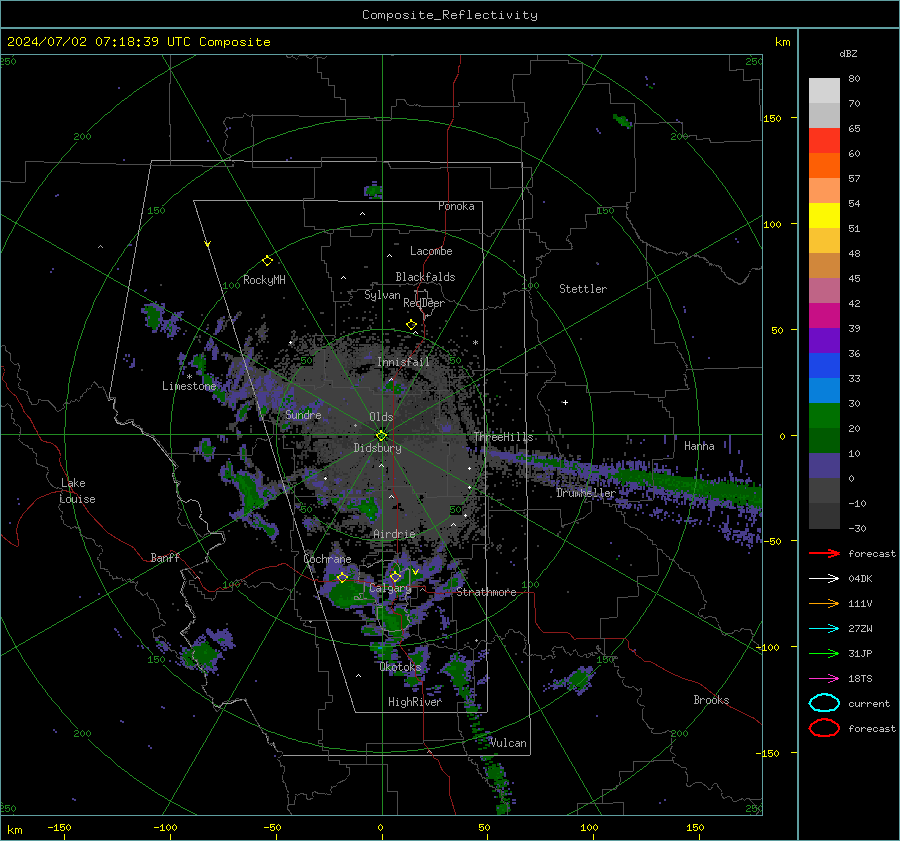Click the Cochrane city label

pyautogui.click(x=327, y=559)
